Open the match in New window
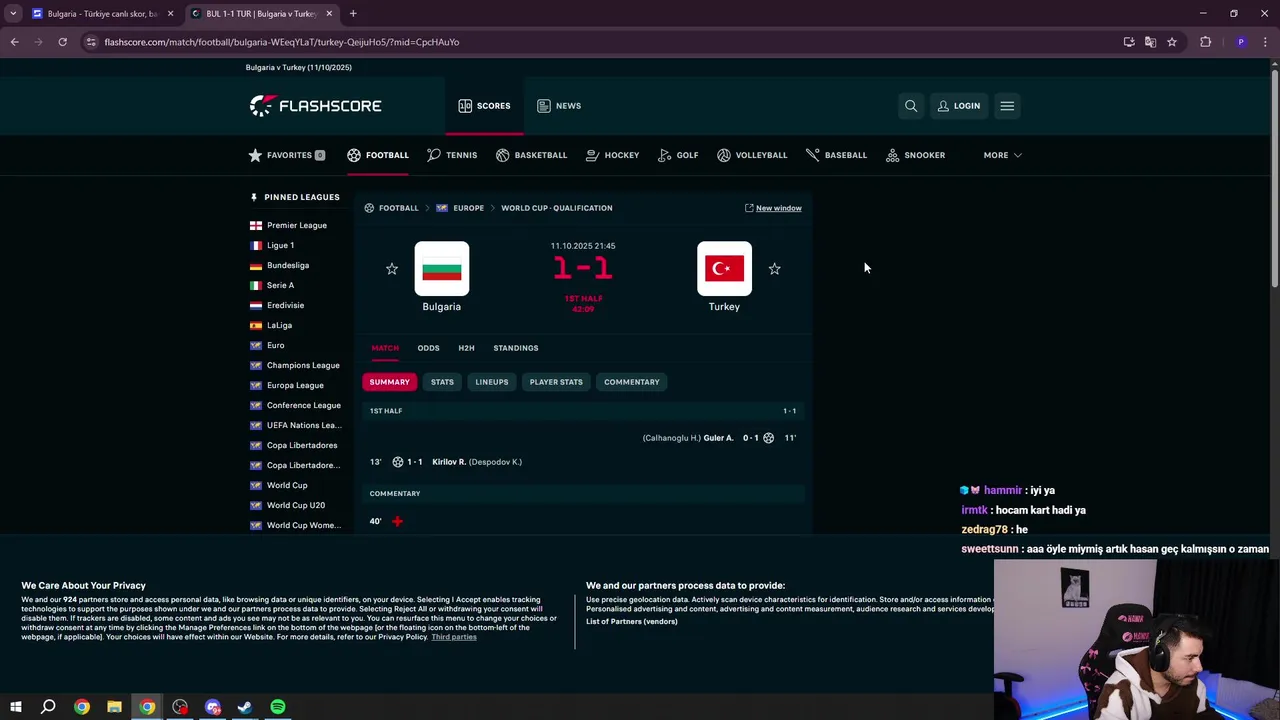The height and width of the screenshot is (720, 1280). click(x=773, y=208)
